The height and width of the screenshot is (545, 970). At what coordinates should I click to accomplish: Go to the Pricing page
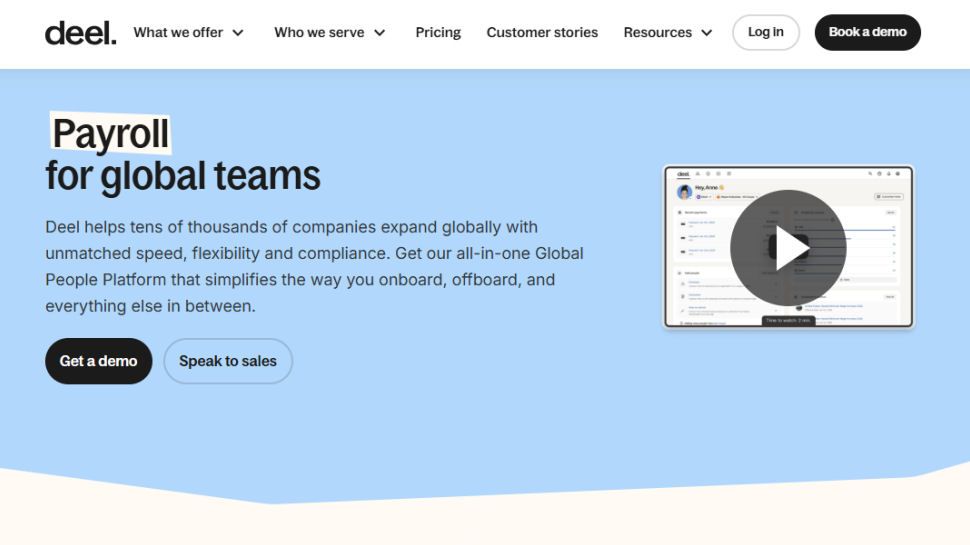click(x=438, y=32)
